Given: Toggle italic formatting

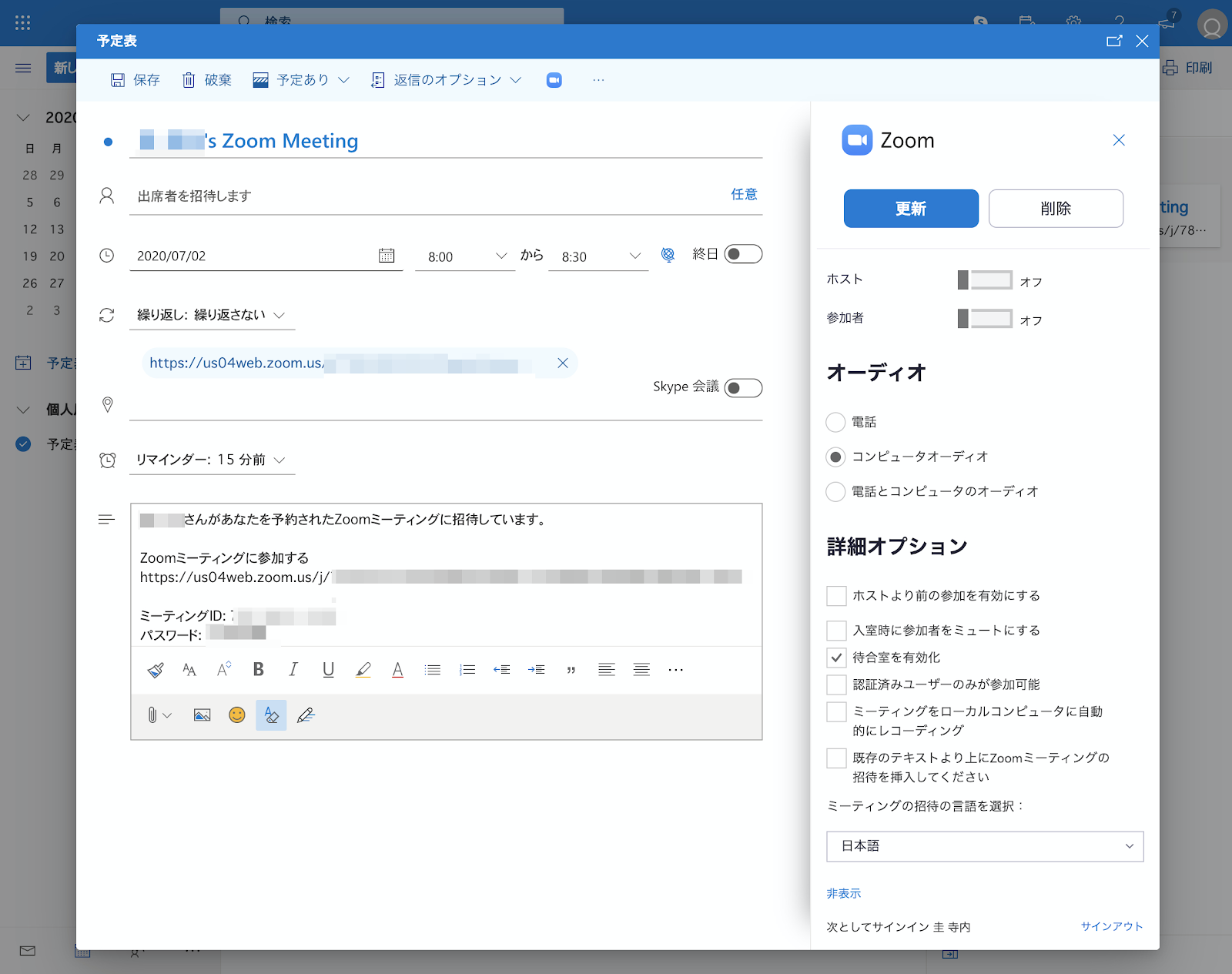Looking at the screenshot, I should [293, 670].
